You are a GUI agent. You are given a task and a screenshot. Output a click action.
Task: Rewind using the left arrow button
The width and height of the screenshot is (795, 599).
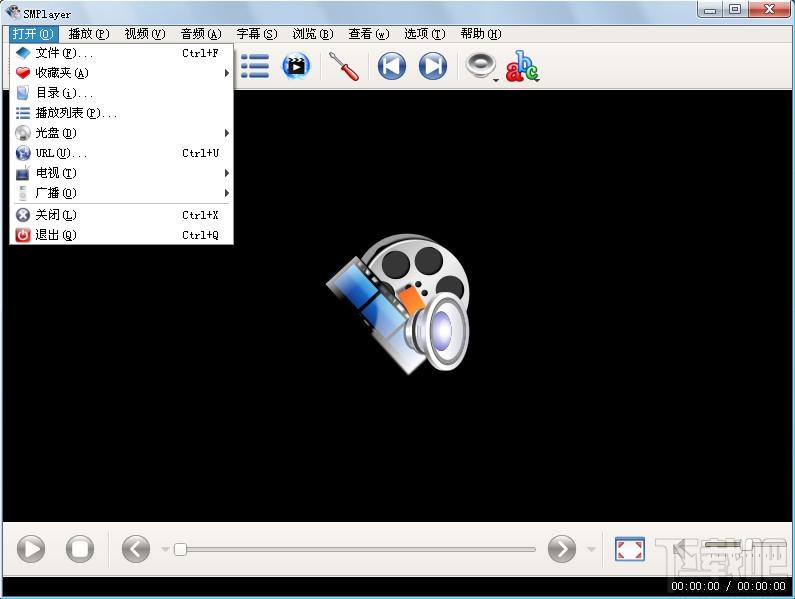coord(136,549)
